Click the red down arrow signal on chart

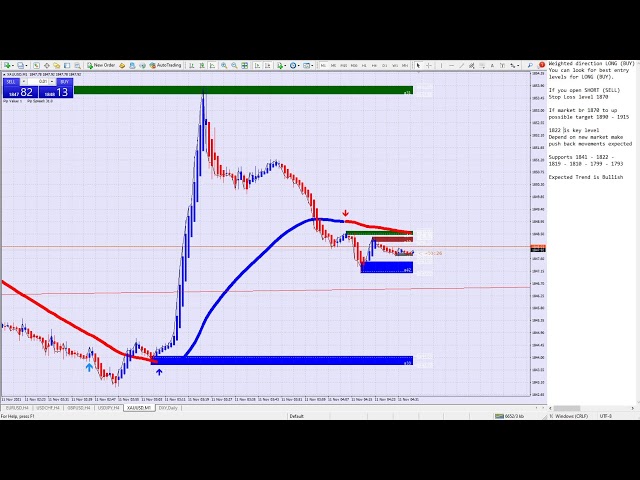[345, 213]
